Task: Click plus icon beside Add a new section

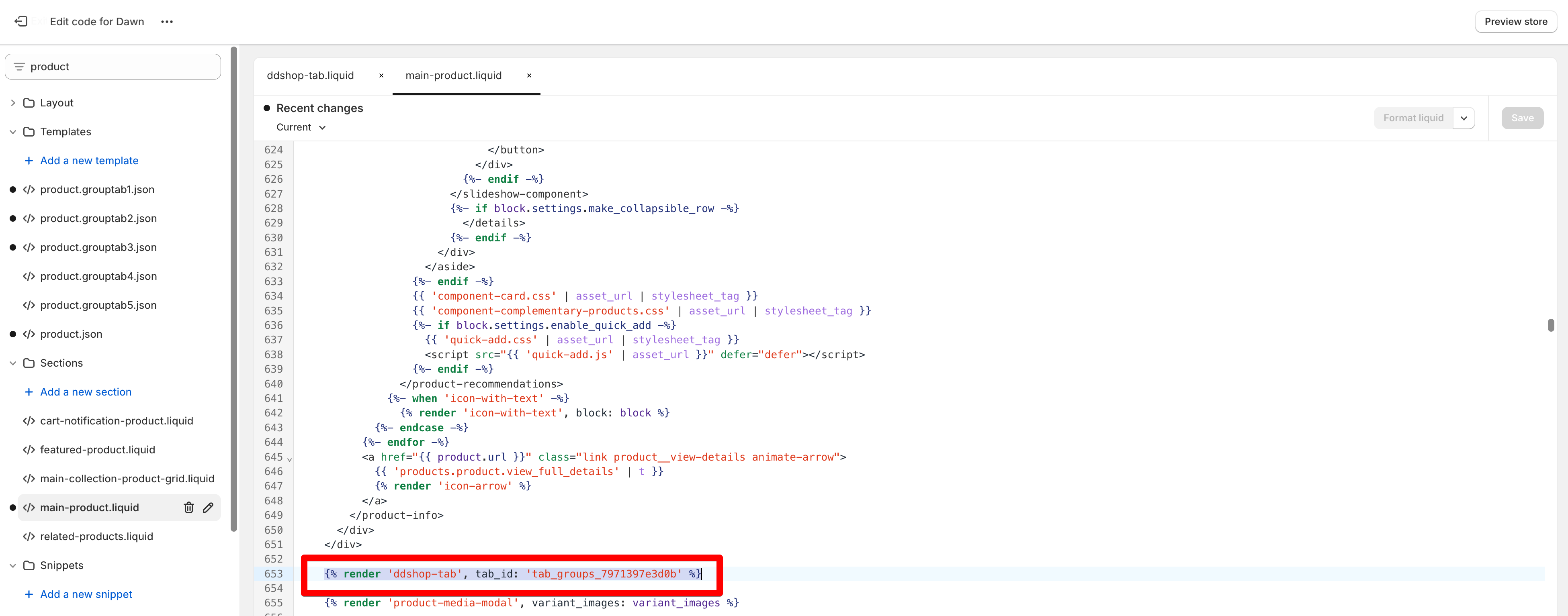Action: point(29,392)
